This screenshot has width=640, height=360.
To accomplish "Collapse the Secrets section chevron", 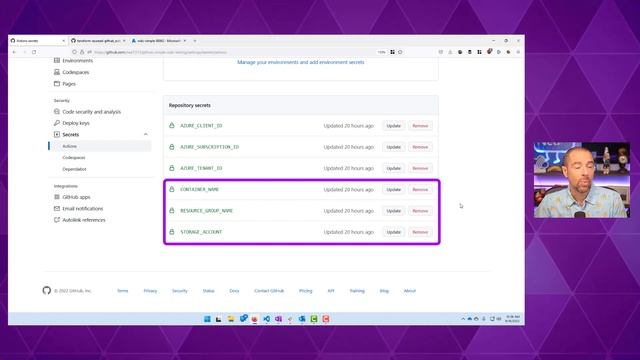I will [x=146, y=134].
